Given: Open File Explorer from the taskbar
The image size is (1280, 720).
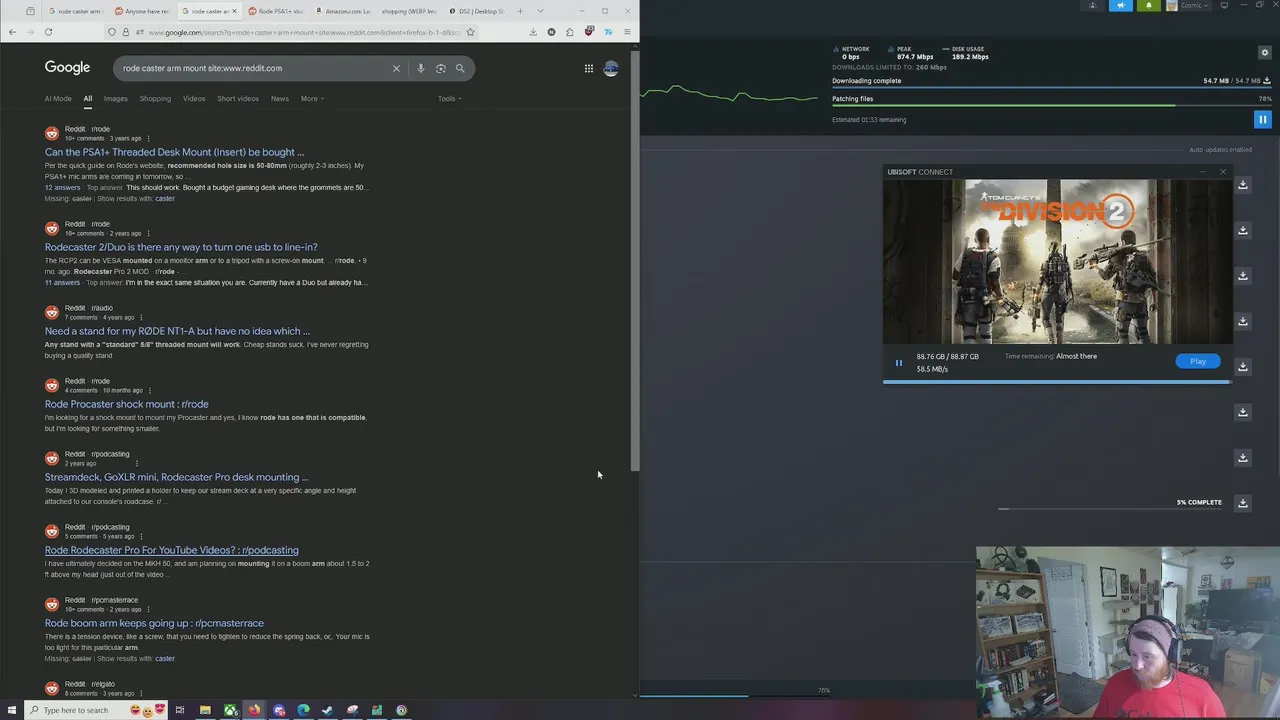Looking at the screenshot, I should [205, 710].
